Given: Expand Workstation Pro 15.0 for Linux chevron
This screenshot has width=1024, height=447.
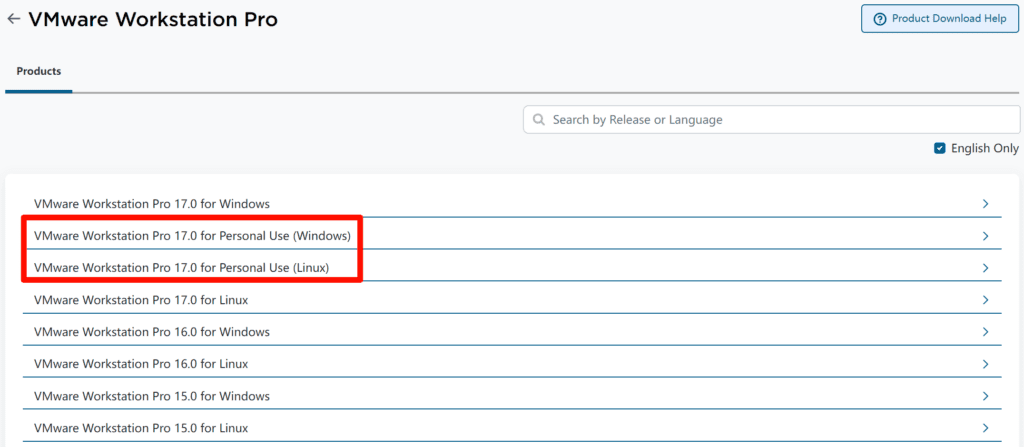Looking at the screenshot, I should click(985, 428).
